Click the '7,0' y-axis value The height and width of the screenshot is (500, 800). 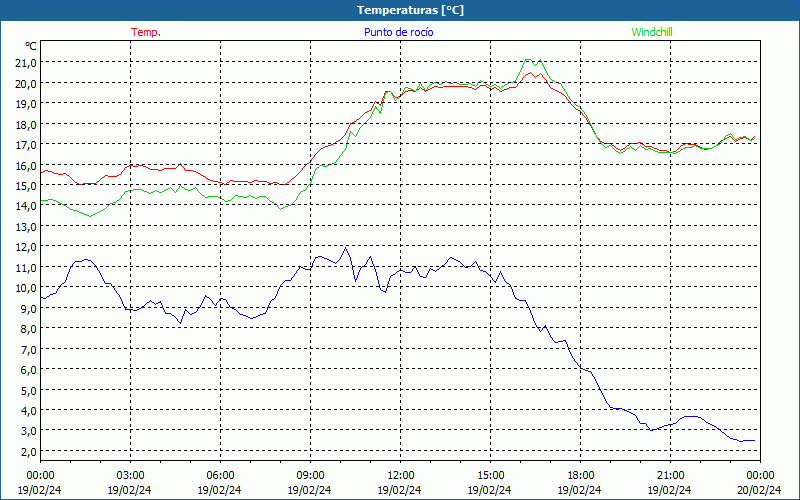click(x=28, y=349)
